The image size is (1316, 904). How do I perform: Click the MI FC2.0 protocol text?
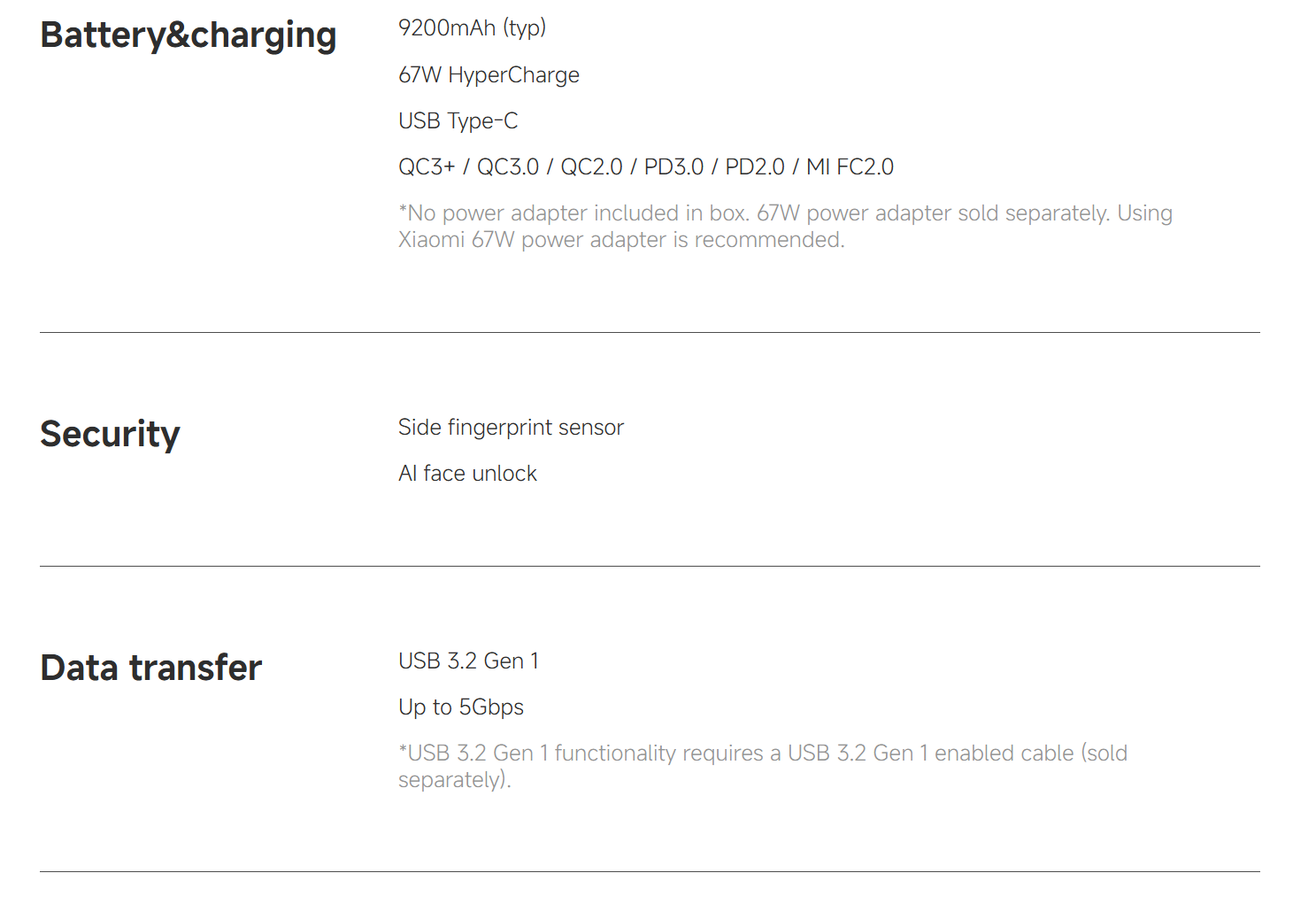tap(850, 167)
